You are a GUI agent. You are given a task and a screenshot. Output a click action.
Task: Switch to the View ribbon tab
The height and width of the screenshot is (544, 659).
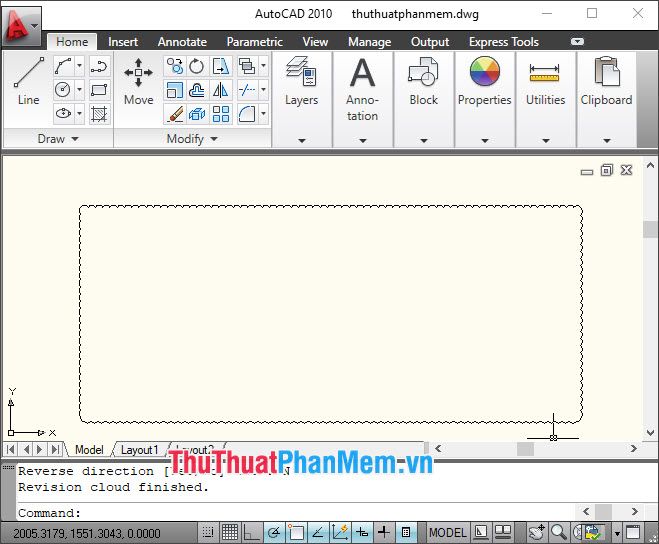(x=315, y=42)
